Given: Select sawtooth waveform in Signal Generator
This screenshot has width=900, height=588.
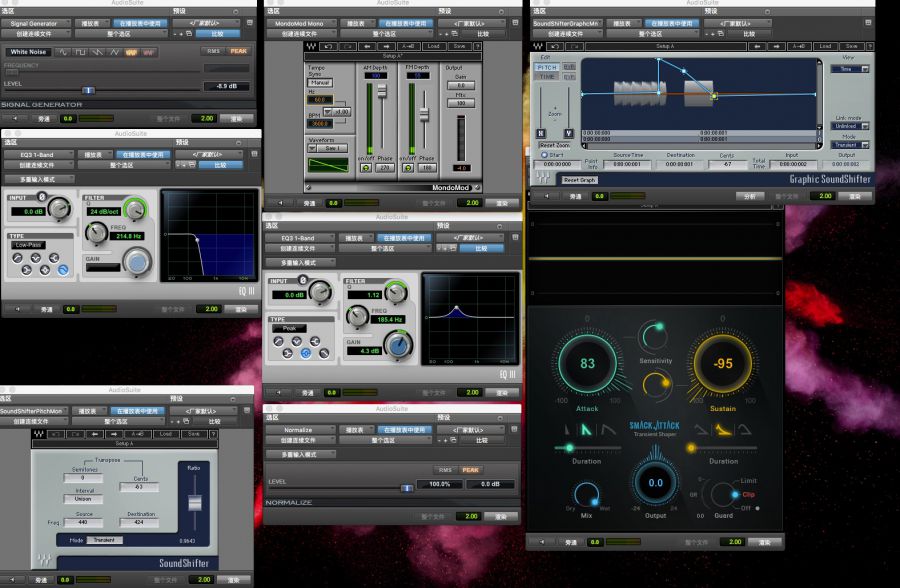Looking at the screenshot, I should (x=98, y=52).
